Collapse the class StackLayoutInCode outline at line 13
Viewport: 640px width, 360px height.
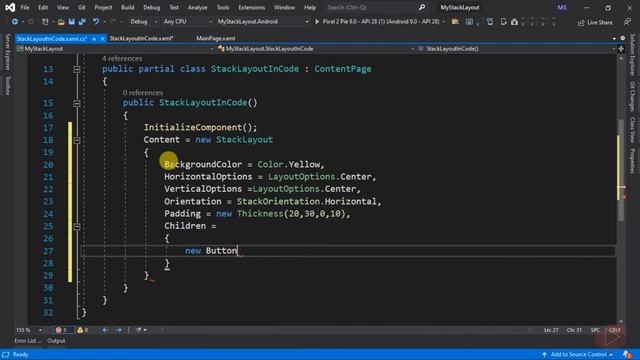77,69
